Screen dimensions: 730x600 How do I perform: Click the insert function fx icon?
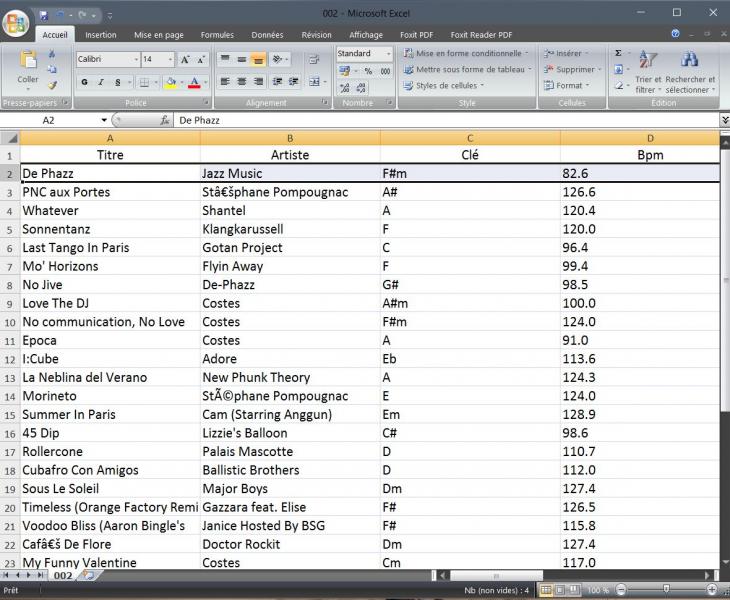click(x=165, y=120)
